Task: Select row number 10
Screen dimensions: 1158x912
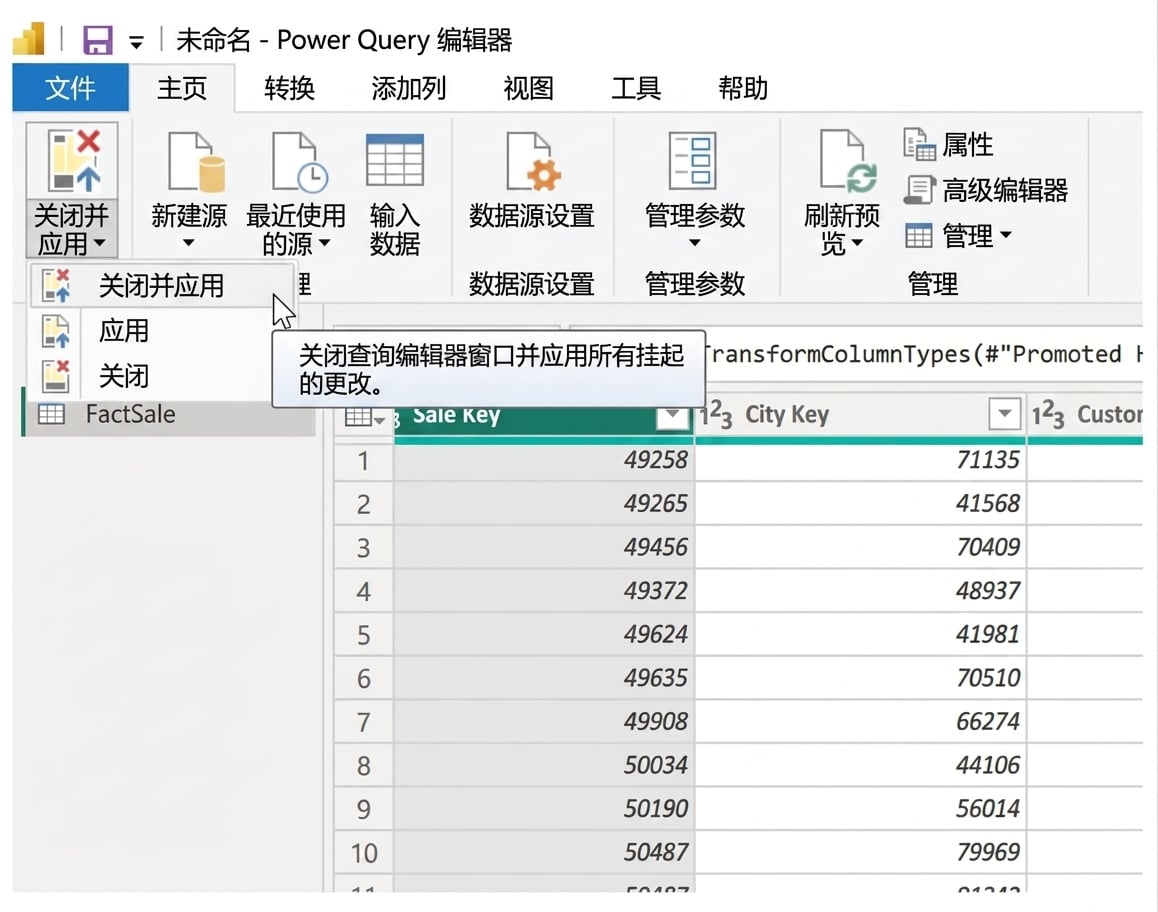Action: [x=363, y=853]
